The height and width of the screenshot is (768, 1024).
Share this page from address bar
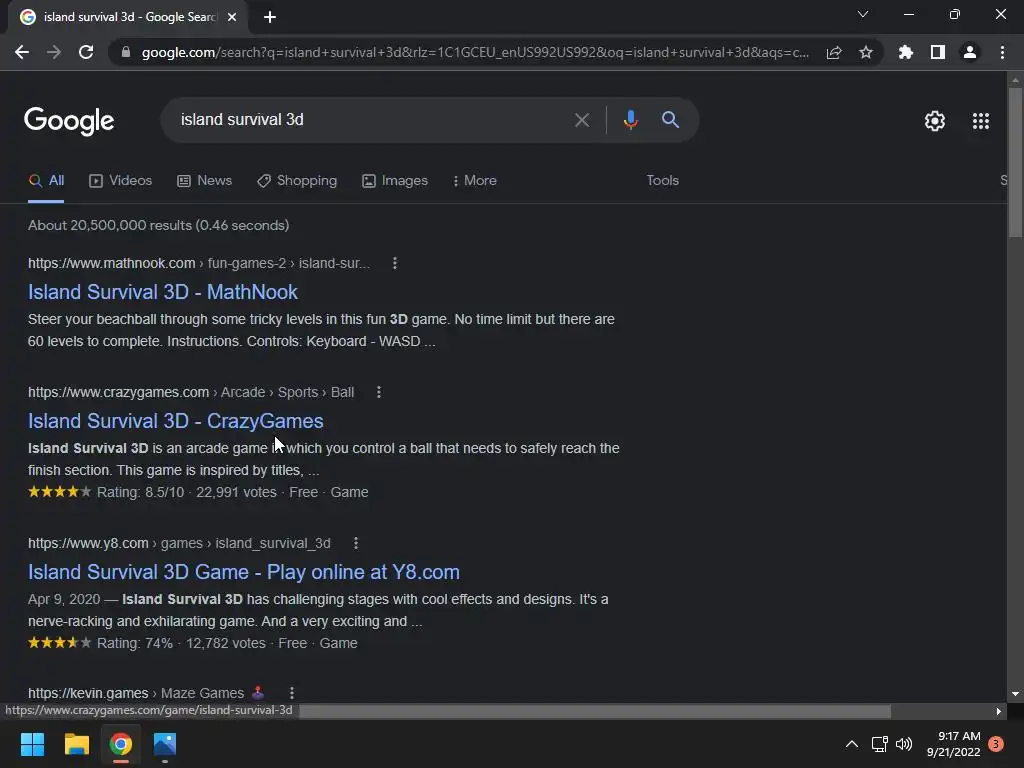[834, 52]
